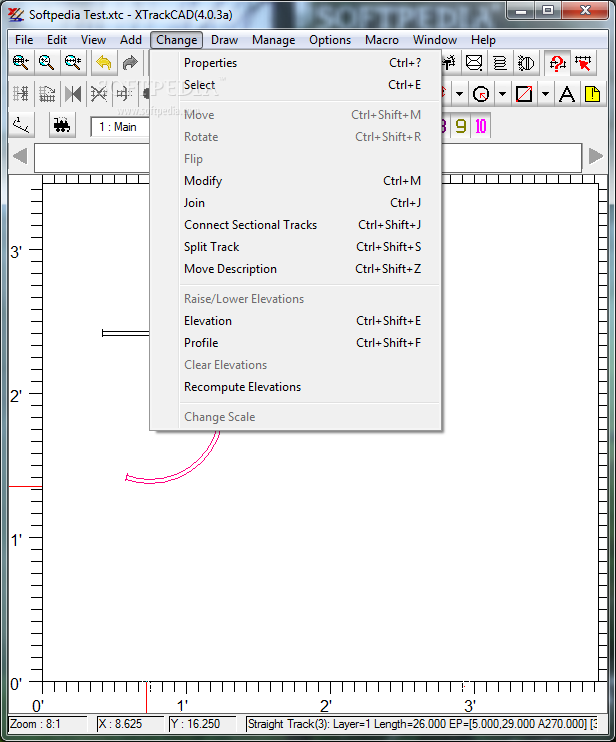Screen dimensions: 616x742
Task: Open the Options menu
Action: 330,40
